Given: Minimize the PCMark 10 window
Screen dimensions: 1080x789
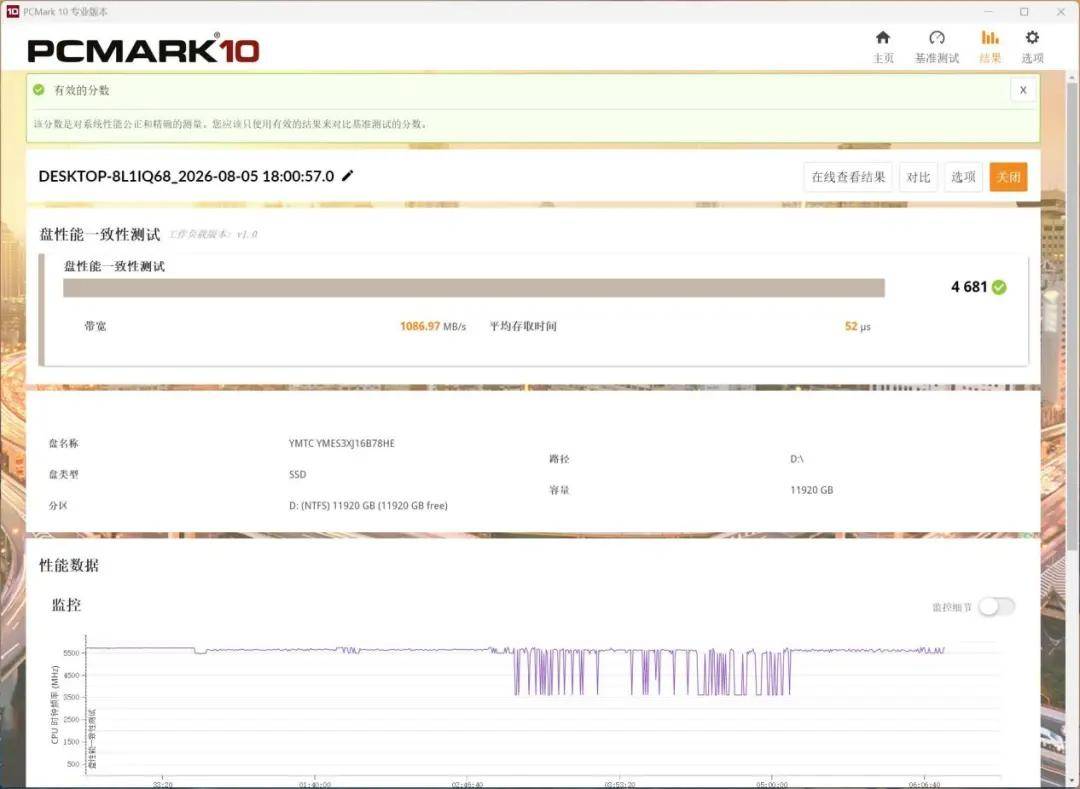Looking at the screenshot, I should [988, 12].
